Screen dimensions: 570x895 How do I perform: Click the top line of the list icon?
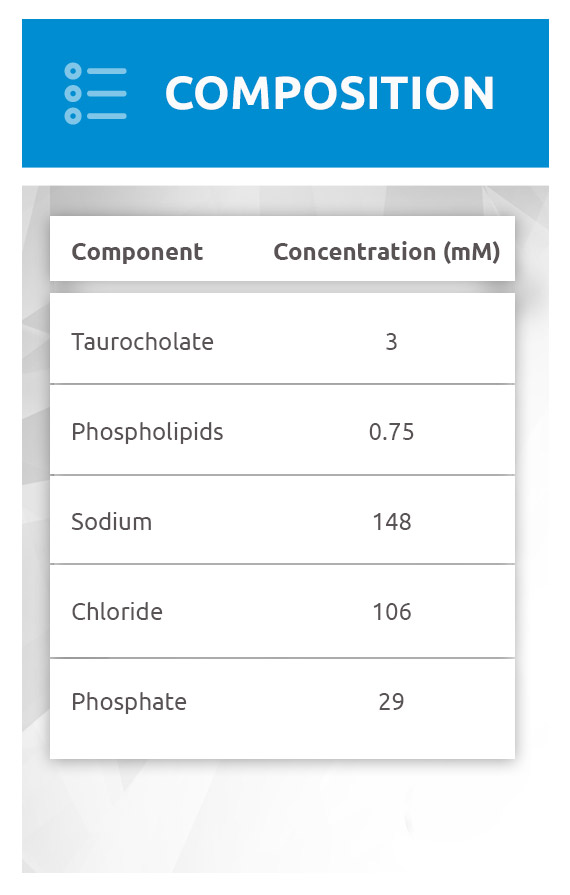click(107, 71)
